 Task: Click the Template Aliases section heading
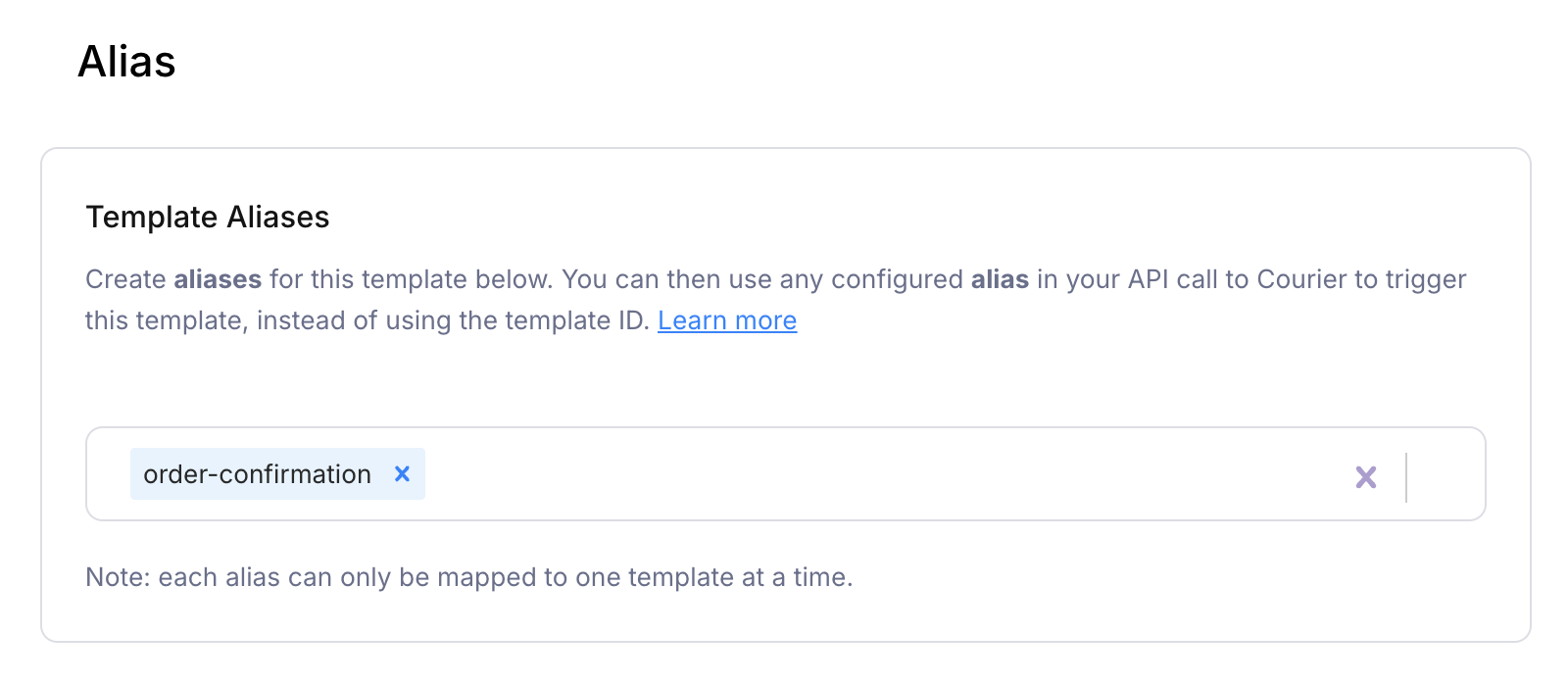click(207, 217)
